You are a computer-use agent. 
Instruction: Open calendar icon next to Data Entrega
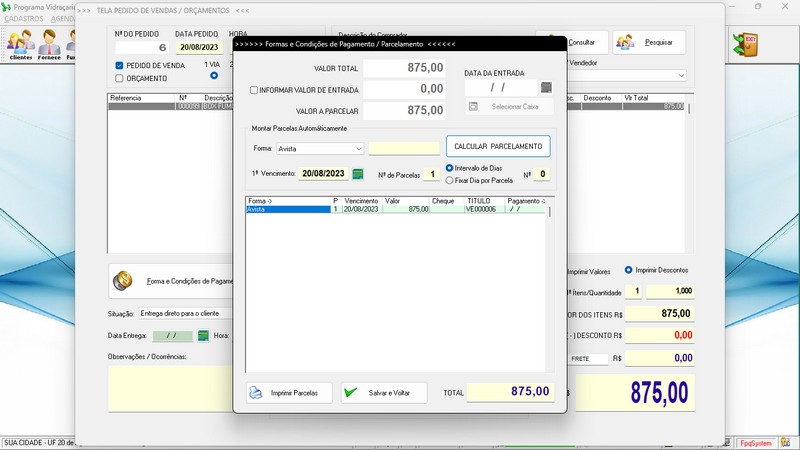tap(203, 336)
